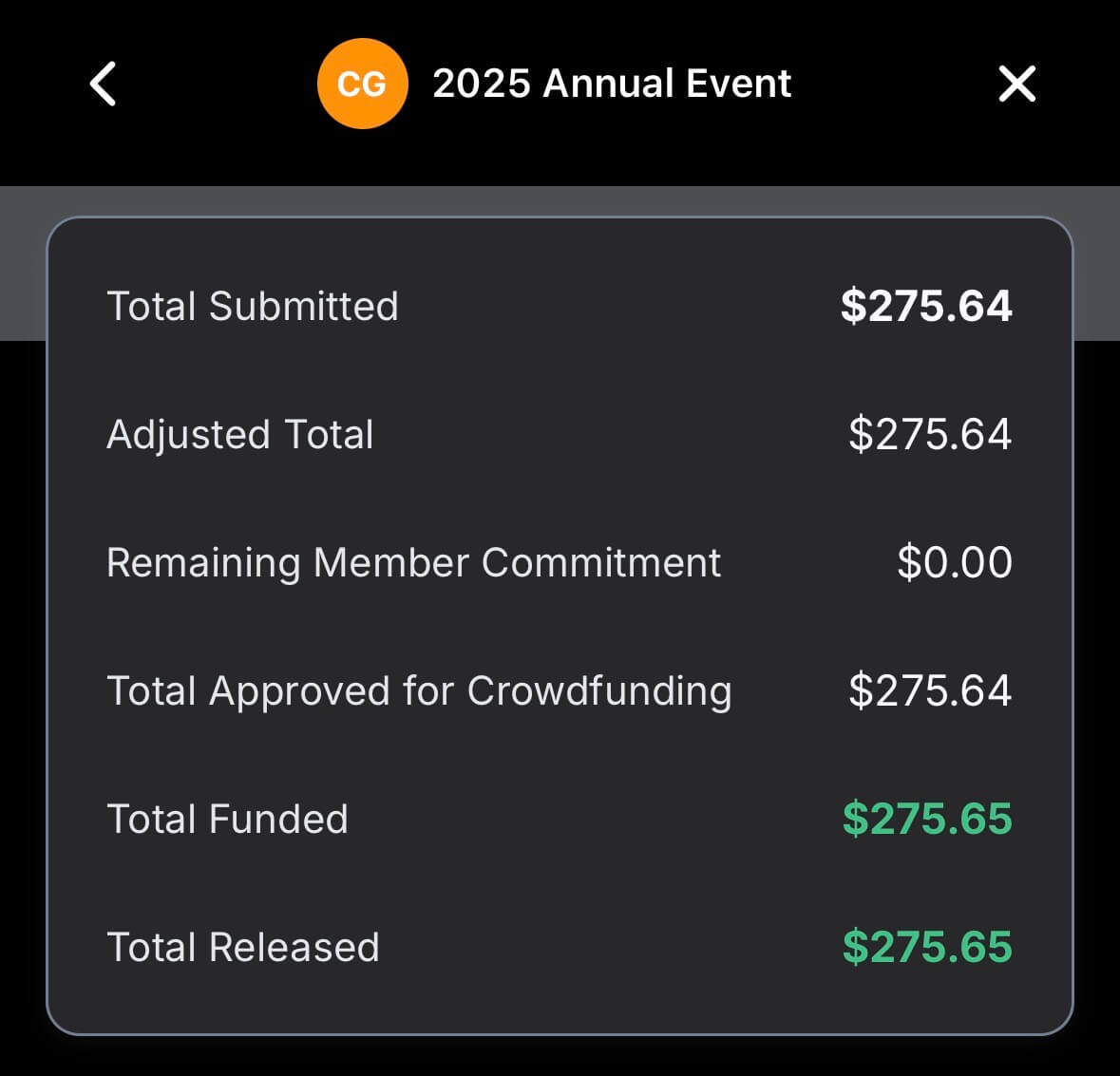Tap the $275.64 Total Submitted amount

pyautogui.click(x=926, y=306)
